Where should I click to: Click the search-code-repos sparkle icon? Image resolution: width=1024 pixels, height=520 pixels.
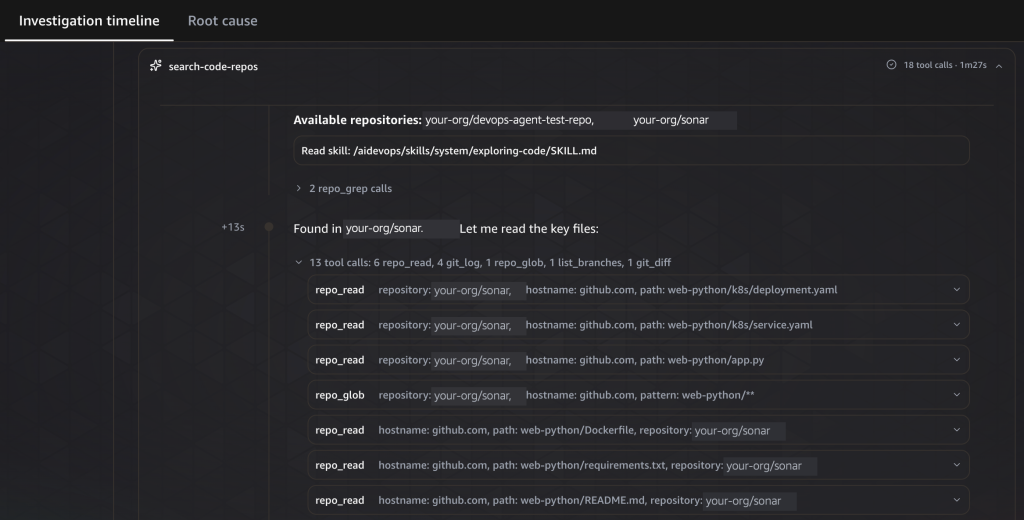click(x=155, y=66)
